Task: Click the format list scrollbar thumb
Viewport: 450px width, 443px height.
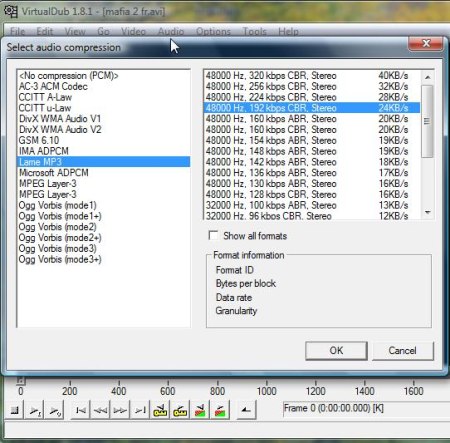Action: pos(427,121)
